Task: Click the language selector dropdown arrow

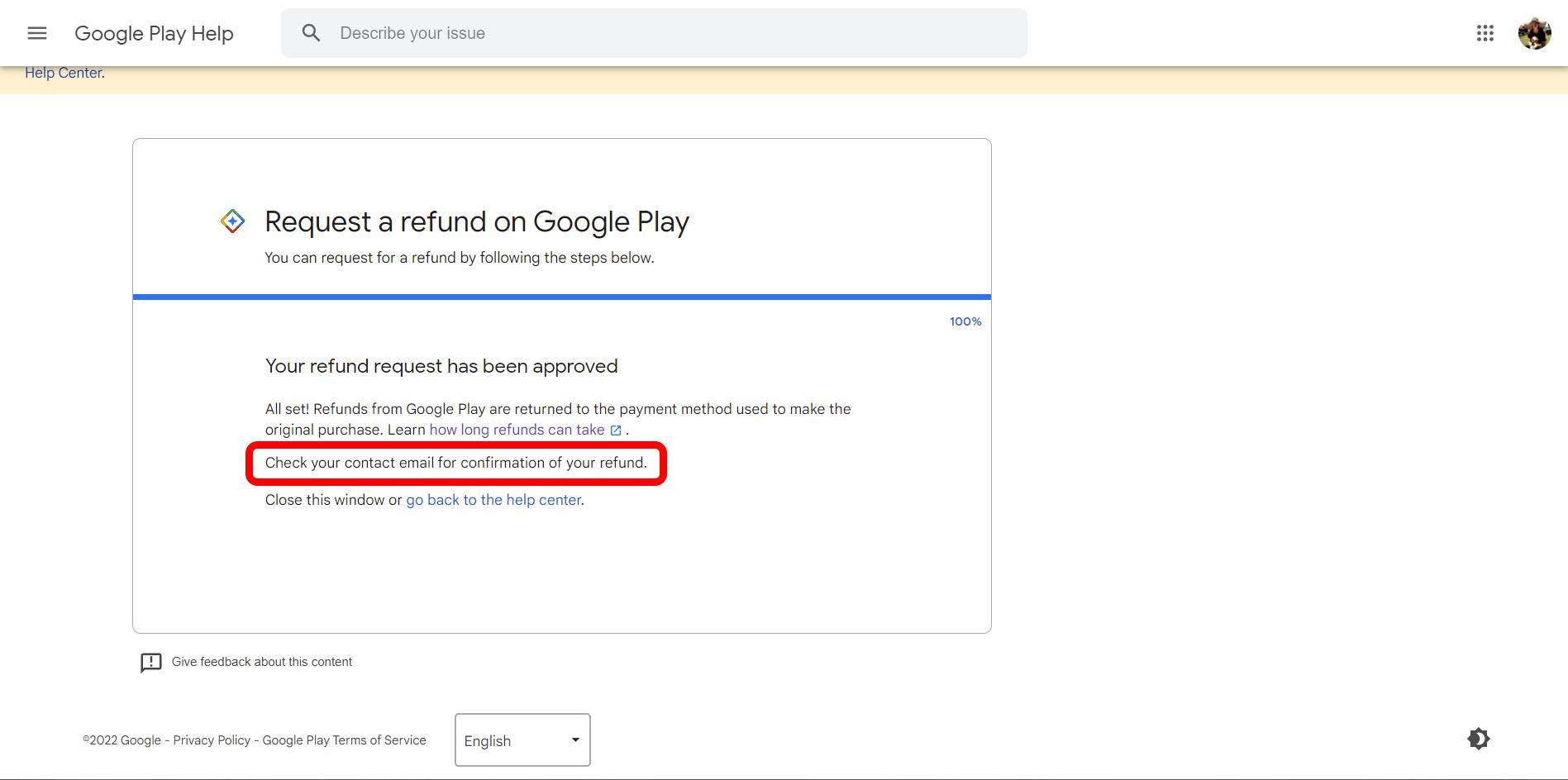Action: [575, 740]
